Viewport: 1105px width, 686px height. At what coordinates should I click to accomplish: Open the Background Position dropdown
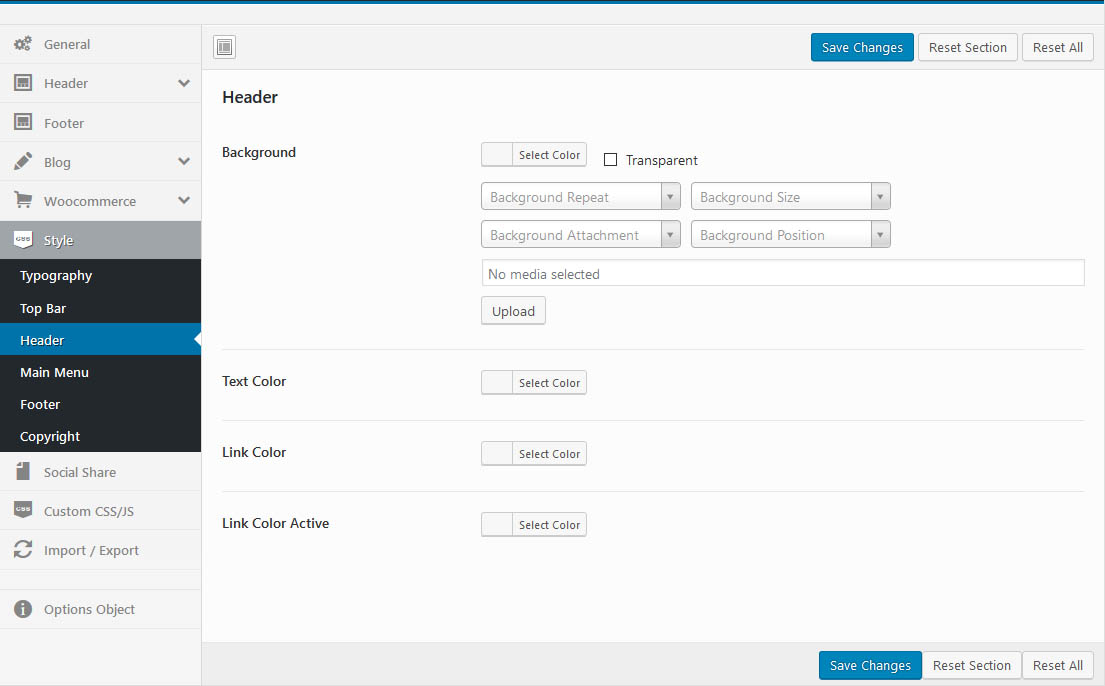point(790,235)
